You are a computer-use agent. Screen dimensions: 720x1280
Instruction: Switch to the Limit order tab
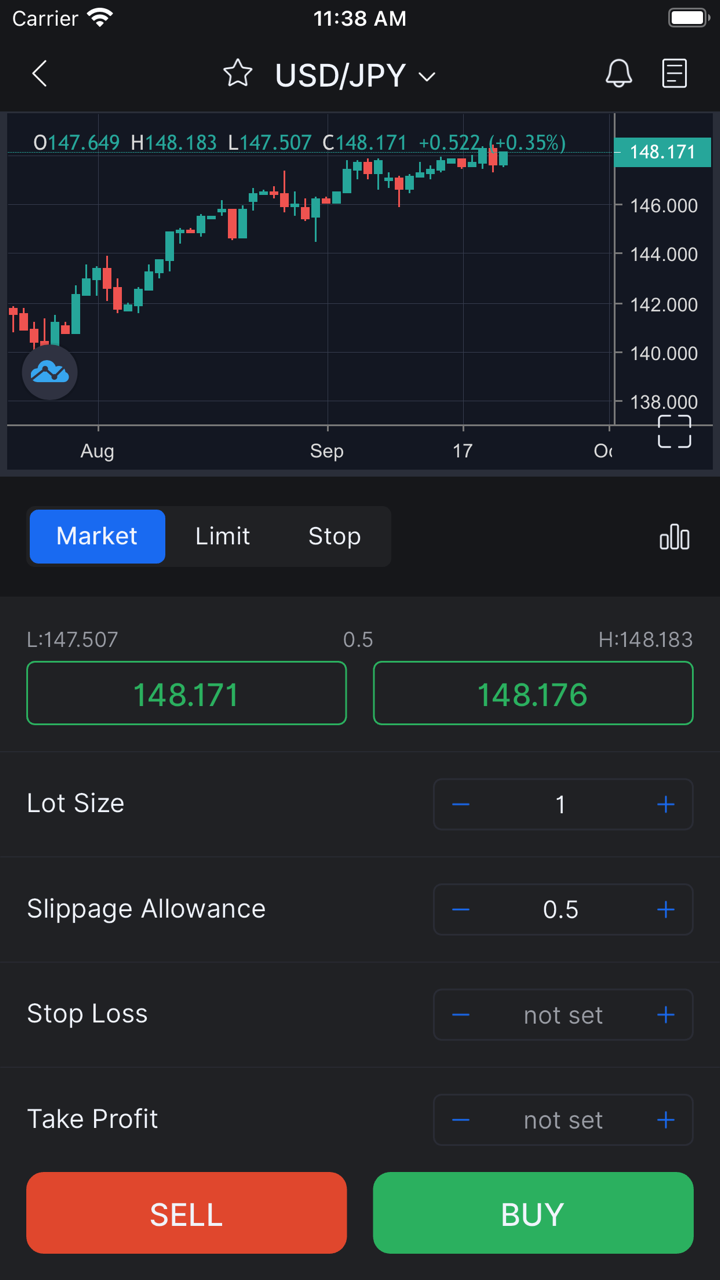coord(222,537)
